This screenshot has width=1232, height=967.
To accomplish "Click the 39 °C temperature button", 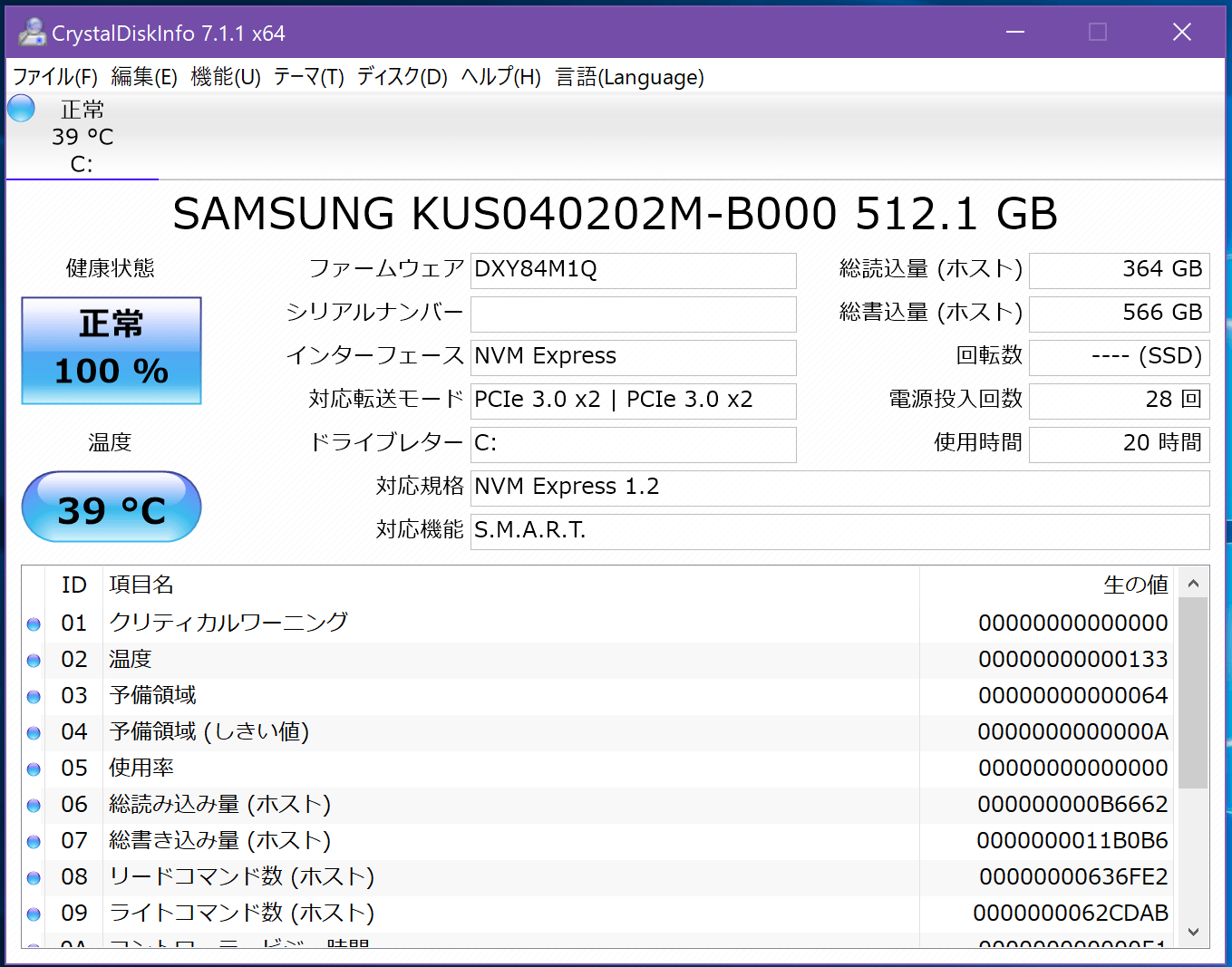I will (112, 507).
